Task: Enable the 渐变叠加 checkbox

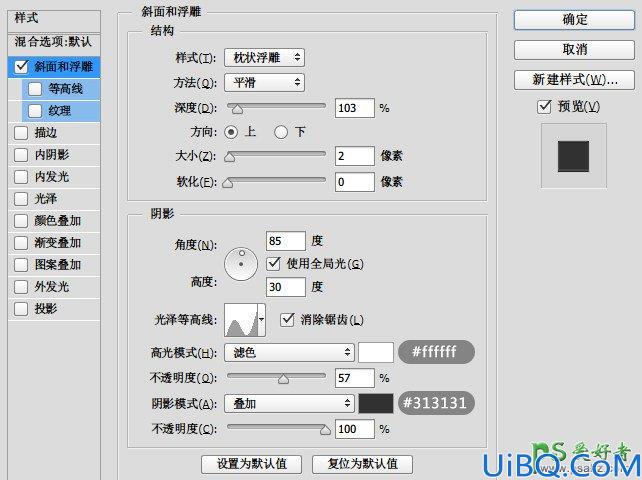Action: 21,243
